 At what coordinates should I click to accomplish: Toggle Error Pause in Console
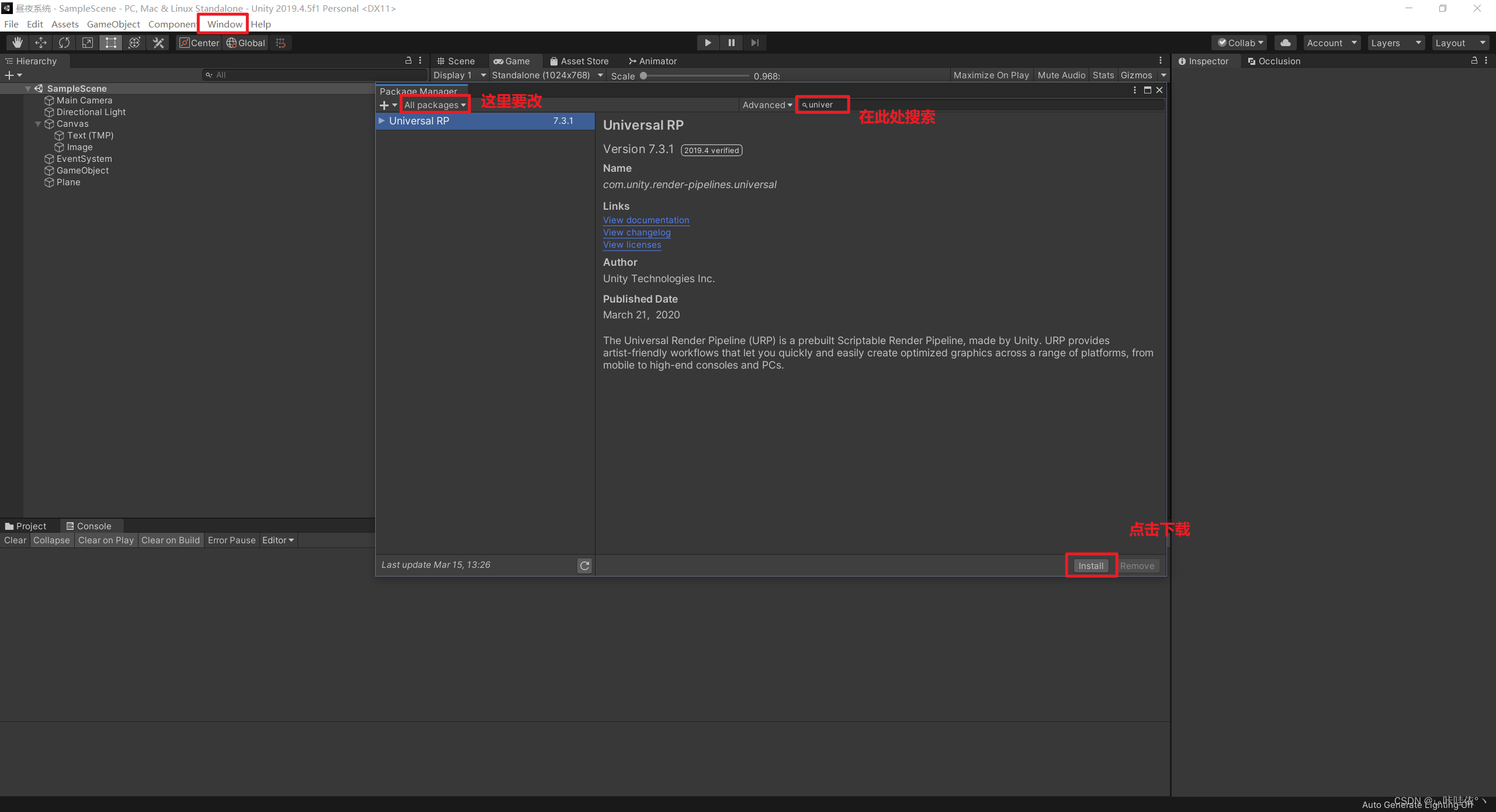coord(231,540)
